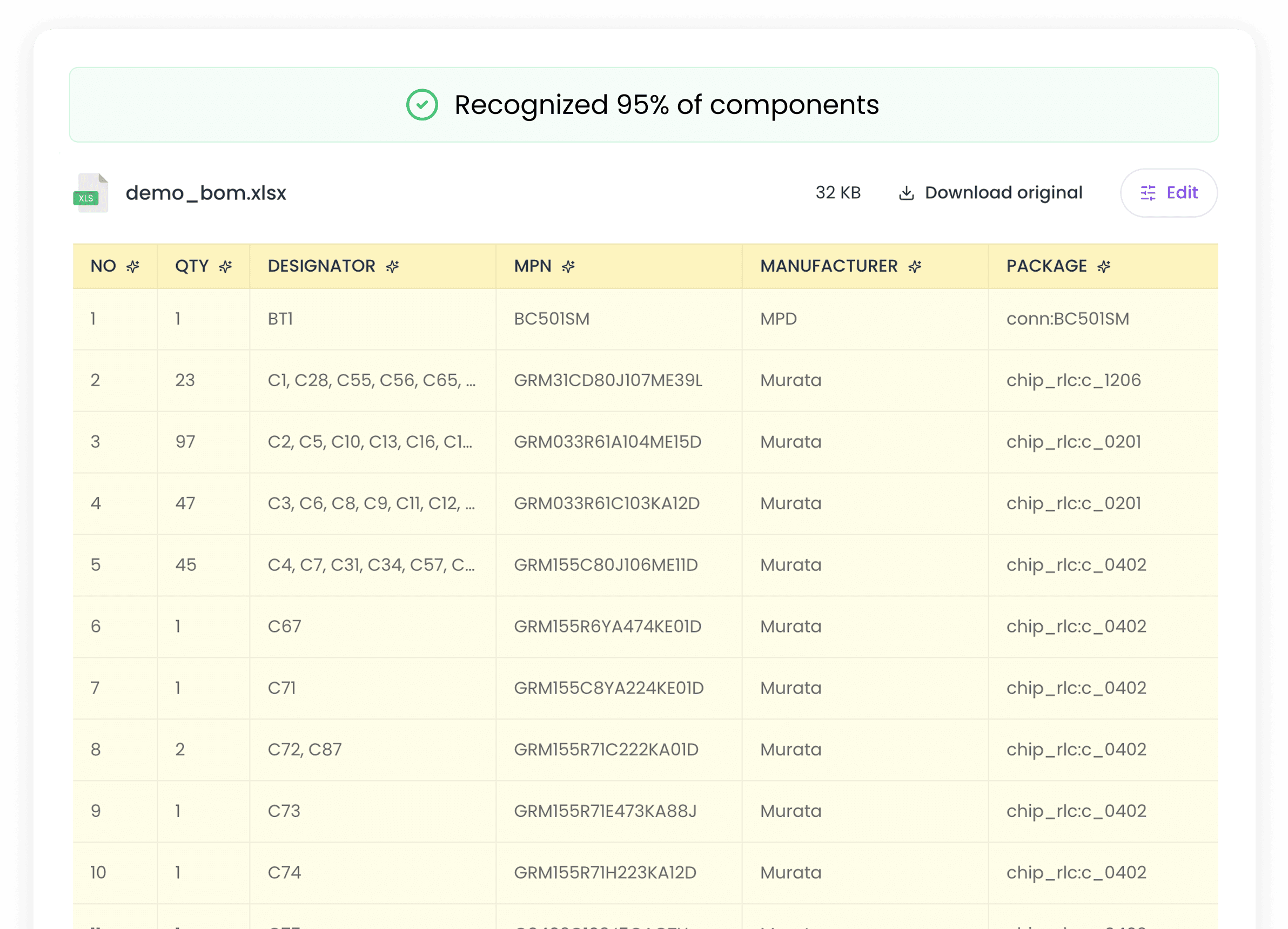
Task: Click the download arrow icon
Action: coord(907,193)
